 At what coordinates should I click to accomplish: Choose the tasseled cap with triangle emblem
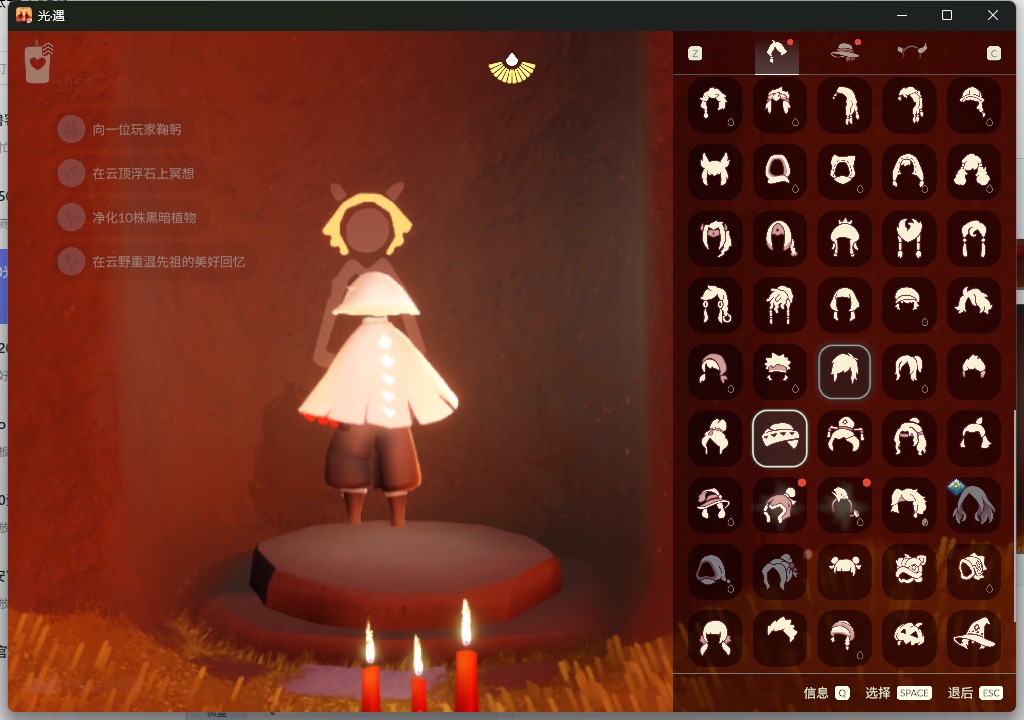pyautogui.click(x=844, y=438)
